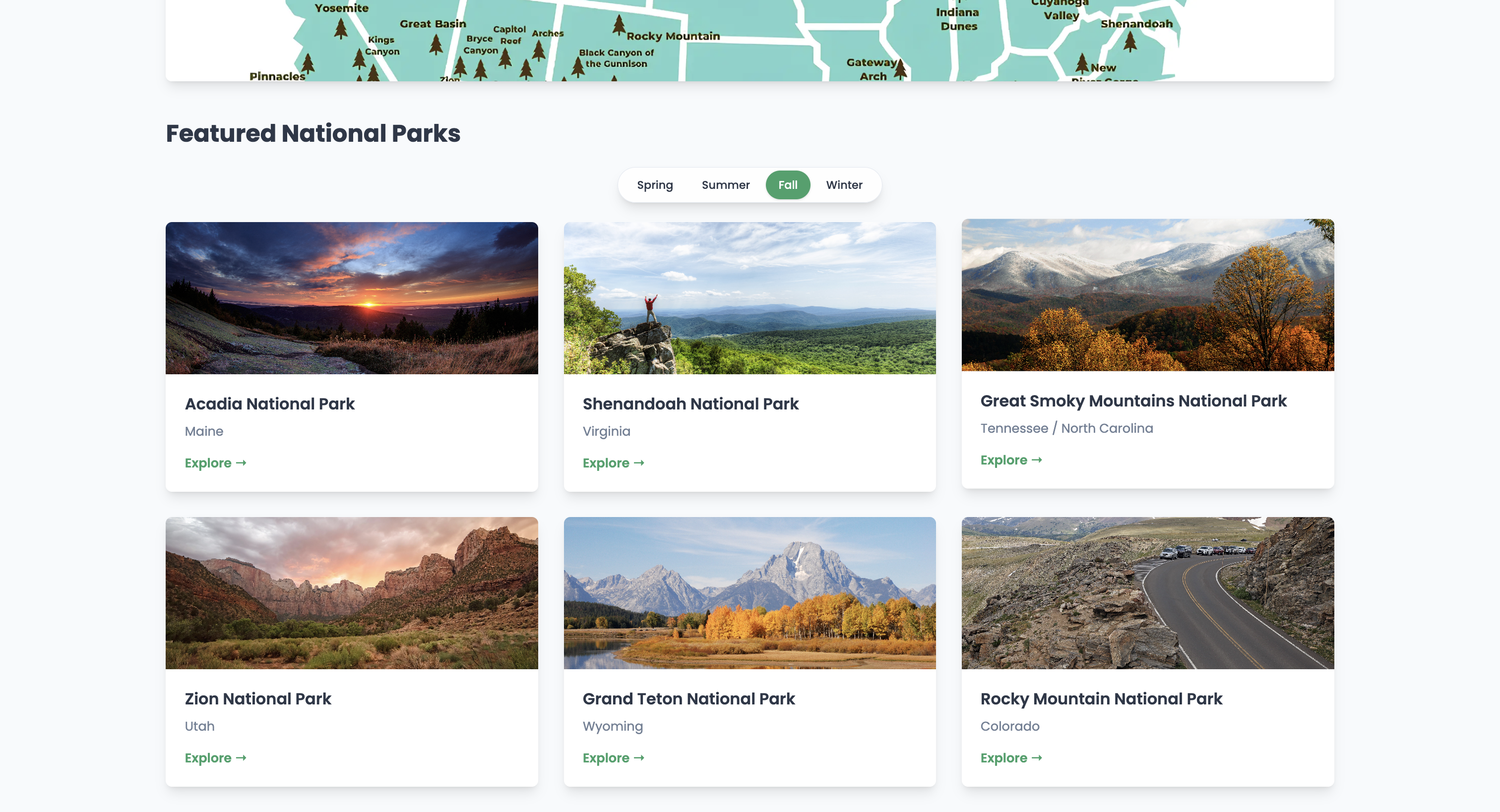Click the Great Basin tree marker
The width and height of the screenshot is (1500, 812).
click(x=436, y=44)
